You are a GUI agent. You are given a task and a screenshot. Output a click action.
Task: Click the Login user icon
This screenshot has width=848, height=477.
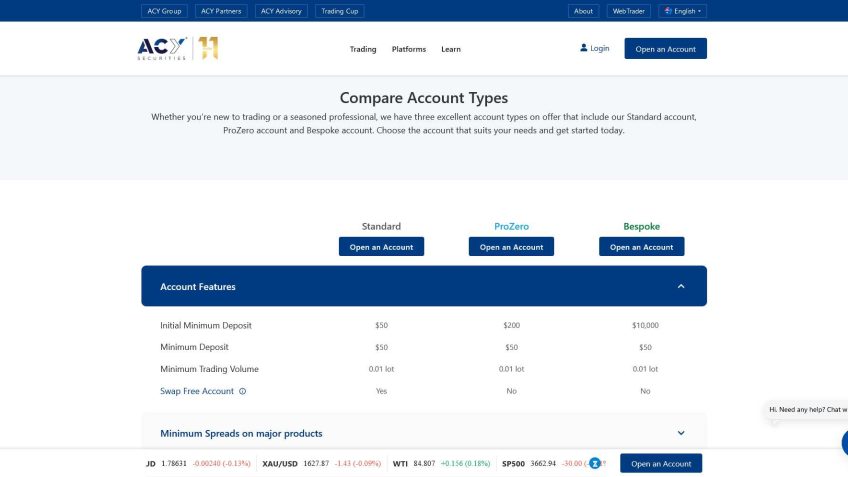click(x=584, y=48)
